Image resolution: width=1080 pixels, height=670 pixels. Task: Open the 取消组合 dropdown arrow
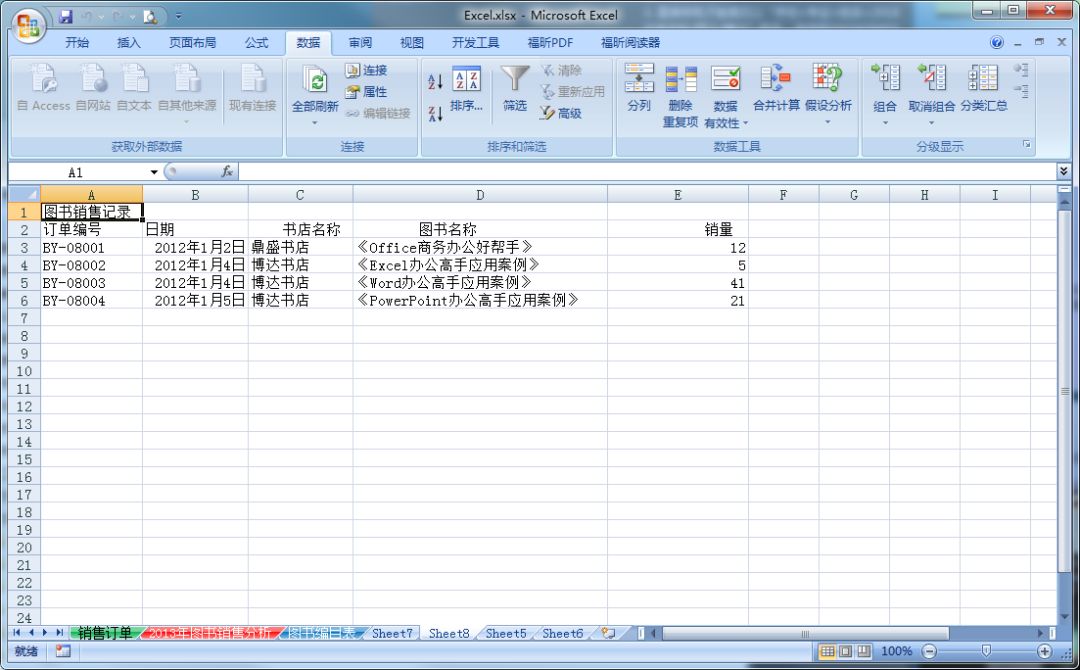[x=931, y=123]
